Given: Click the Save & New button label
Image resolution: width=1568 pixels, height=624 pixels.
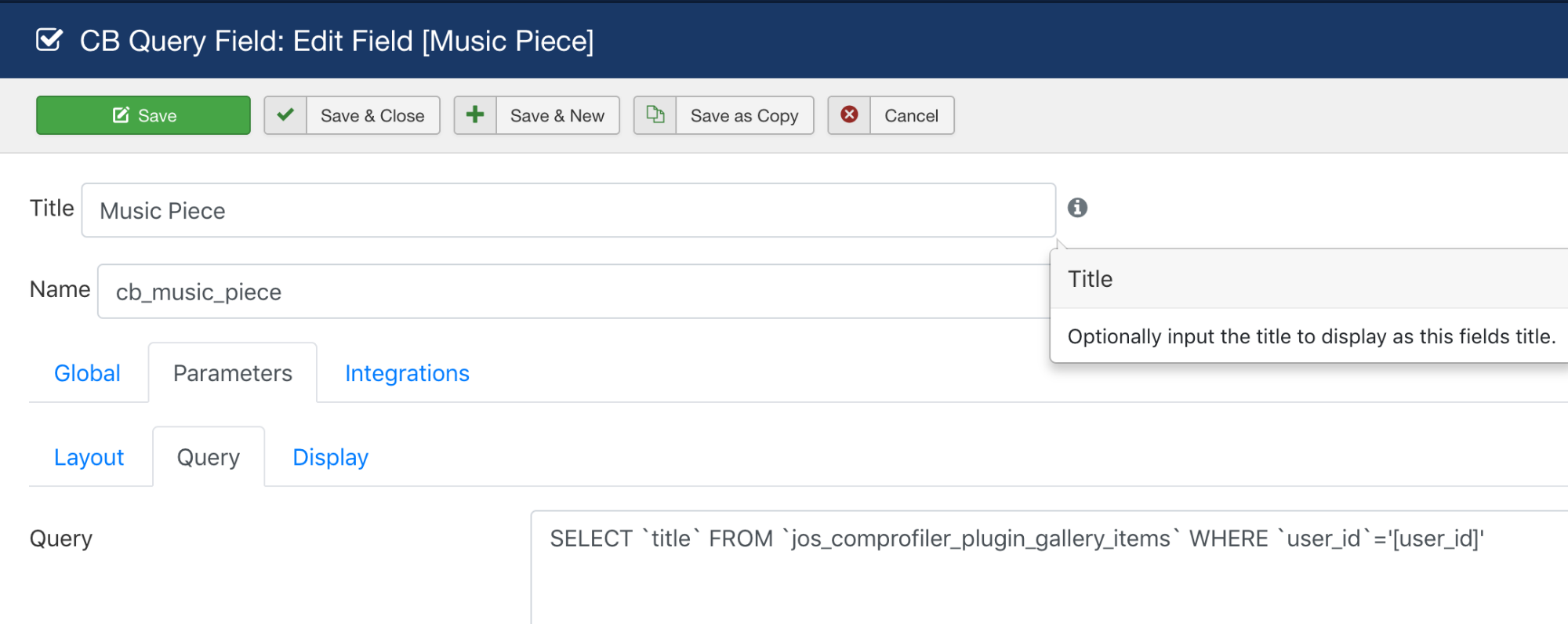Looking at the screenshot, I should tap(557, 115).
